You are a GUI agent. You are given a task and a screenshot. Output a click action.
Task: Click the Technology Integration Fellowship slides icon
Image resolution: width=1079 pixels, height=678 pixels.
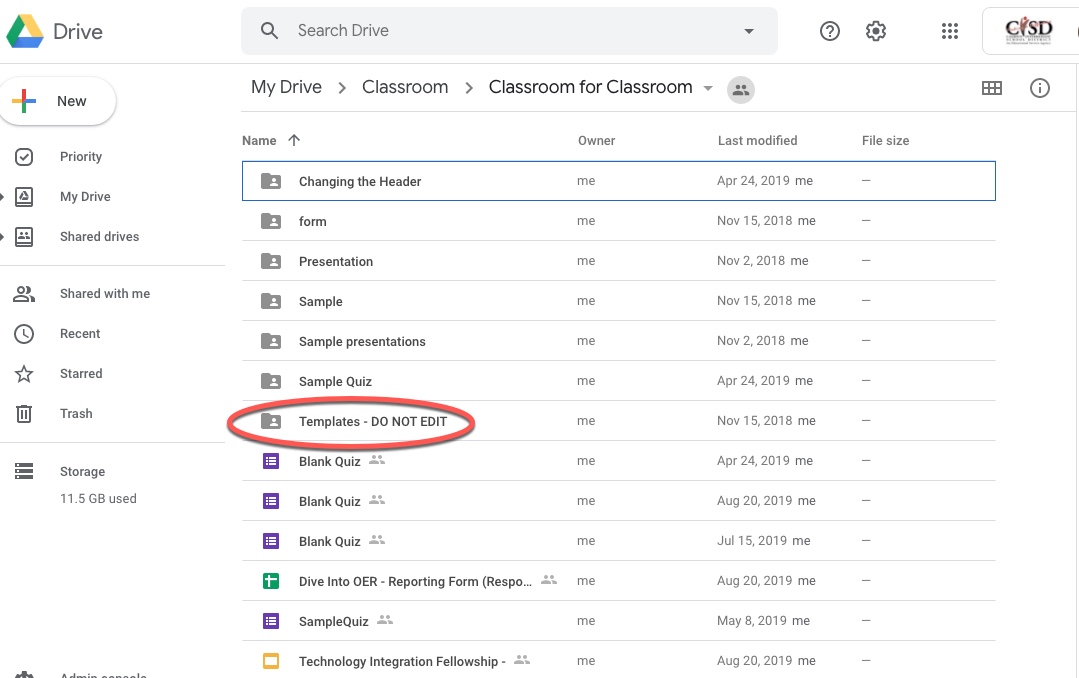pyautogui.click(x=271, y=661)
